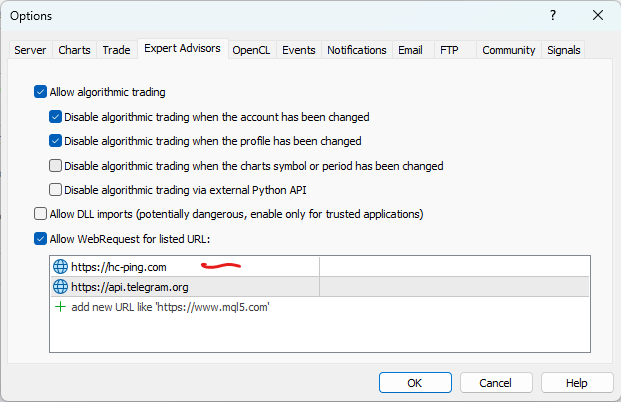
Task: Click the Help button
Action: pyautogui.click(x=577, y=383)
